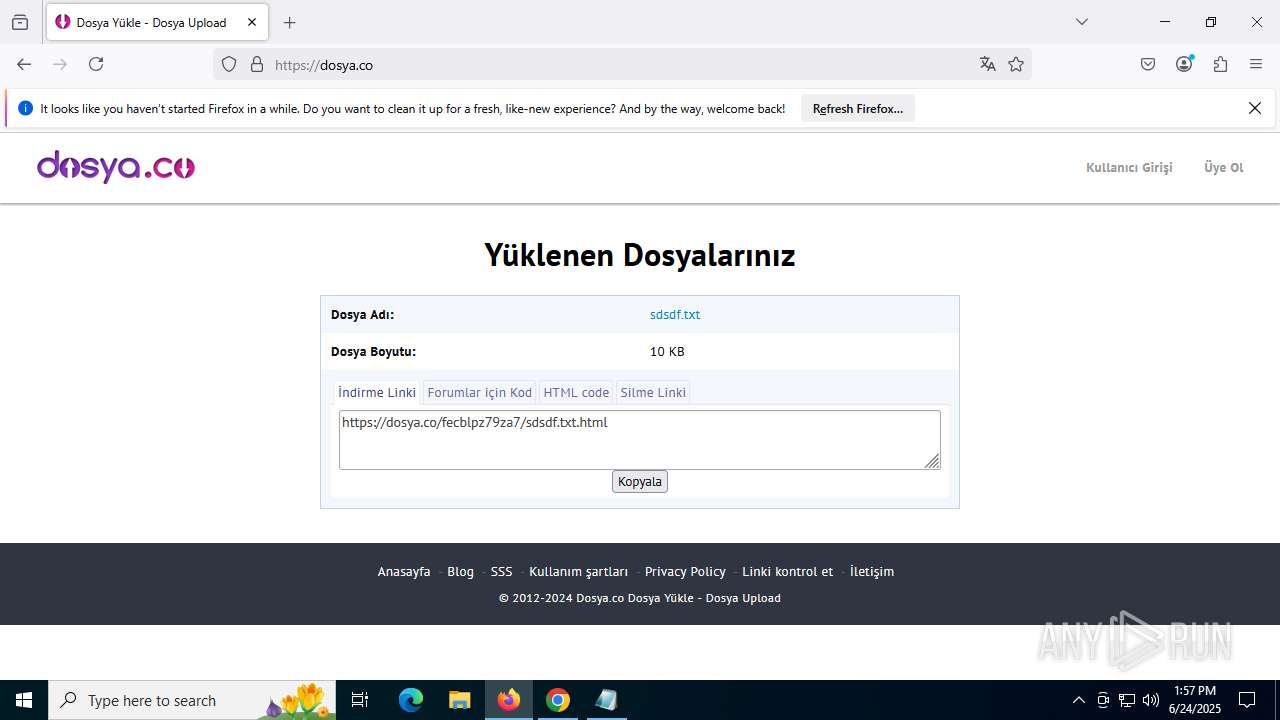The width and height of the screenshot is (1280, 720).
Task: Open the Extensions puzzle icon
Action: pos(1220,64)
